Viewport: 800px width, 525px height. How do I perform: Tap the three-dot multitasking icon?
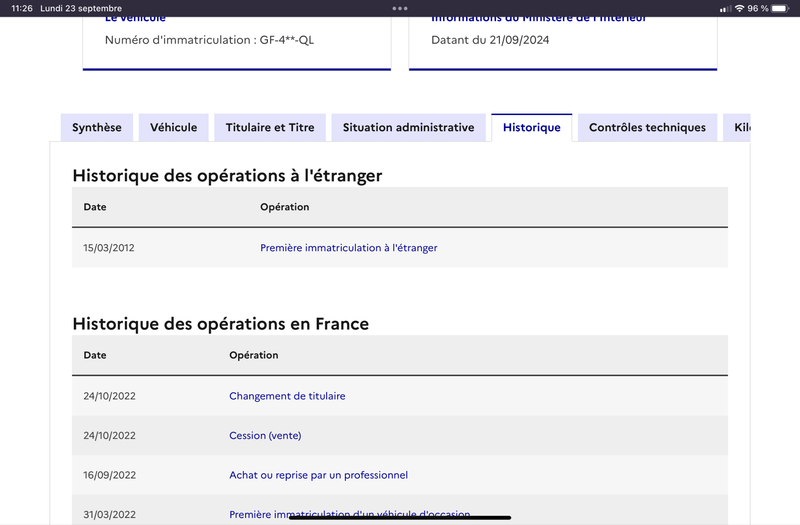pyautogui.click(x=400, y=8)
